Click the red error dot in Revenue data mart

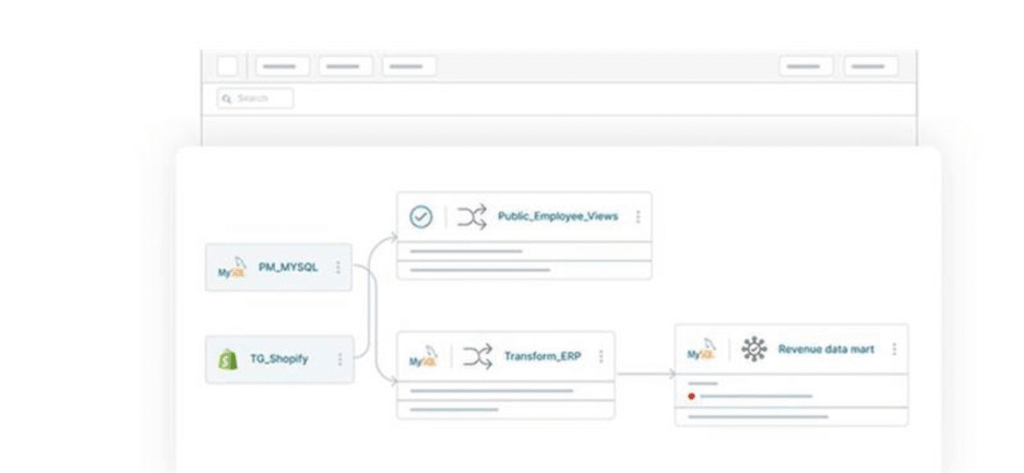pyautogui.click(x=691, y=396)
